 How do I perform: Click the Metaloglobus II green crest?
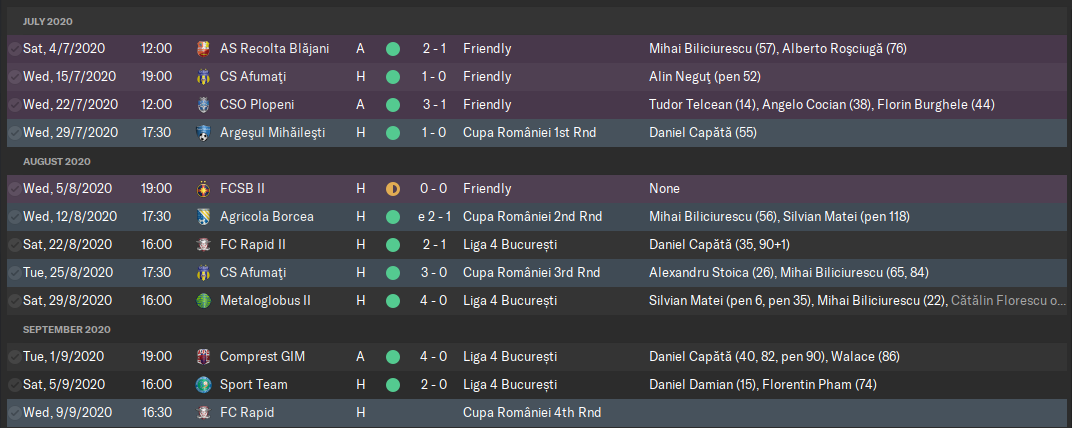(202, 301)
